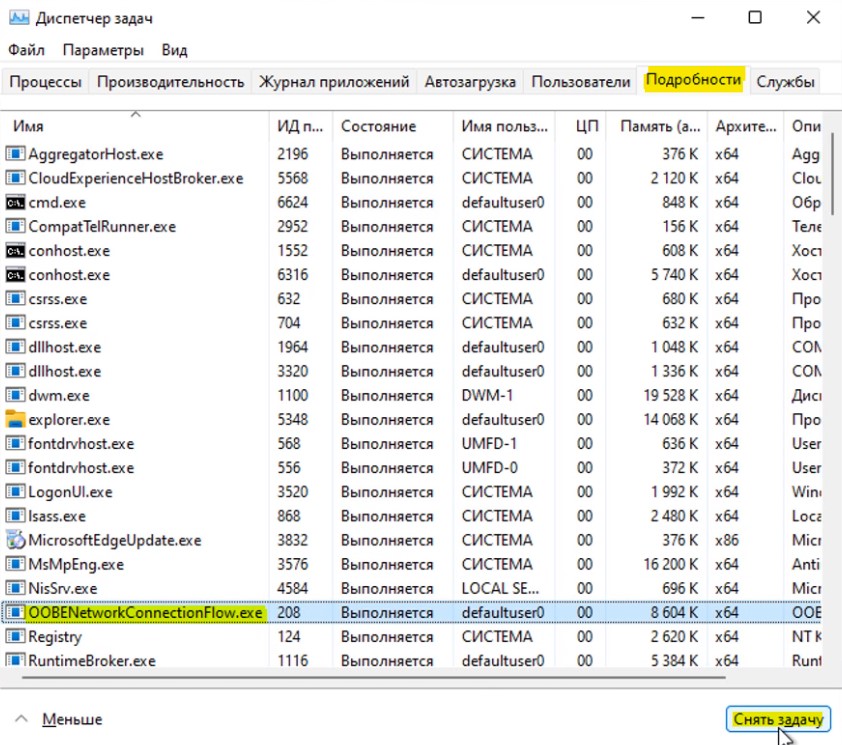
Task: Collapse view with the Меньше chevron
Action: [21, 719]
